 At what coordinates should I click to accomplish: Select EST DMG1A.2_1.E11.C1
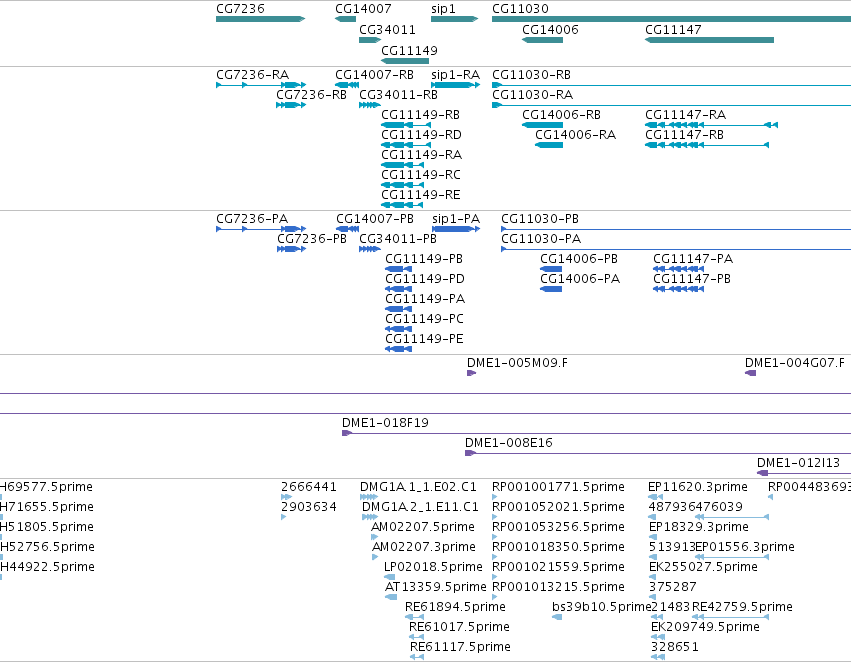(420, 507)
